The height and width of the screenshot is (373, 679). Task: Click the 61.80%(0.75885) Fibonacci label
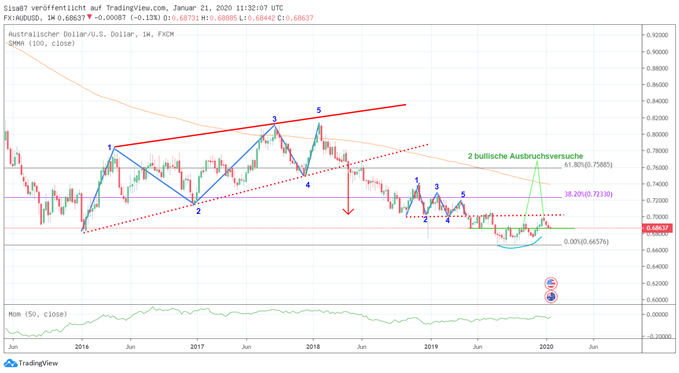coord(588,165)
